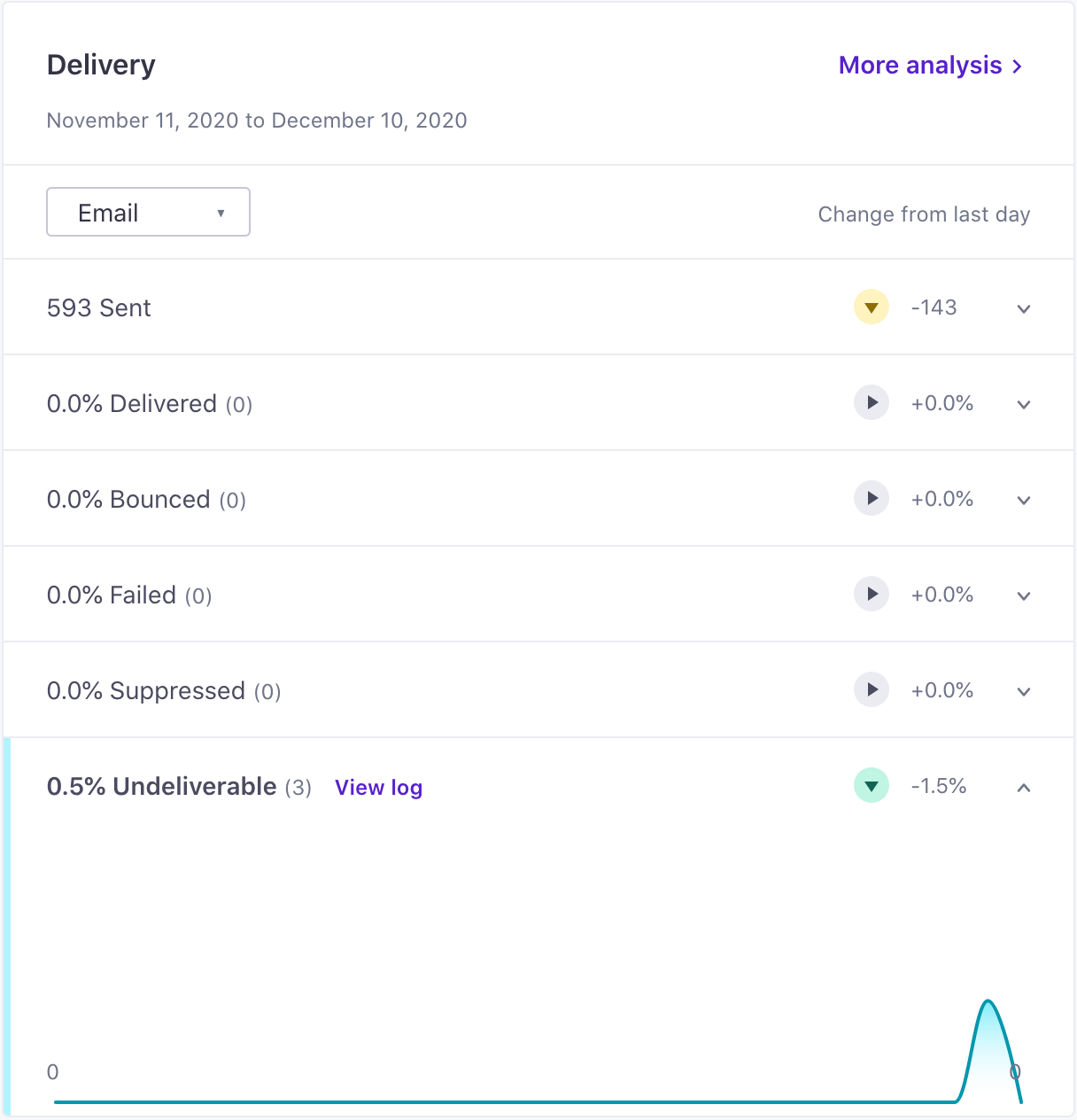This screenshot has height=1120, width=1077.
Task: Click View log next to Undeliverable
Action: 378,788
